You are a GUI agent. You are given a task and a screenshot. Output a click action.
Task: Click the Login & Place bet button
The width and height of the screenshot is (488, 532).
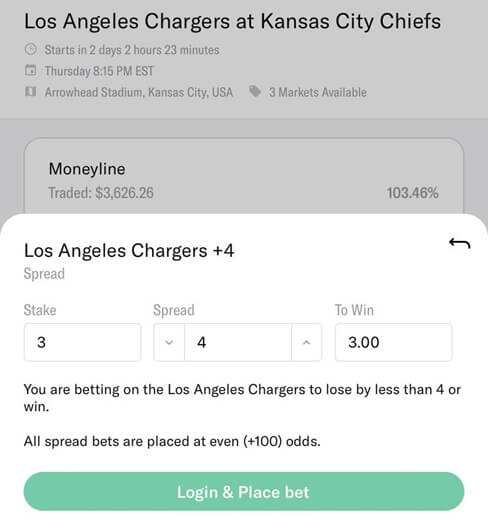(x=244, y=492)
